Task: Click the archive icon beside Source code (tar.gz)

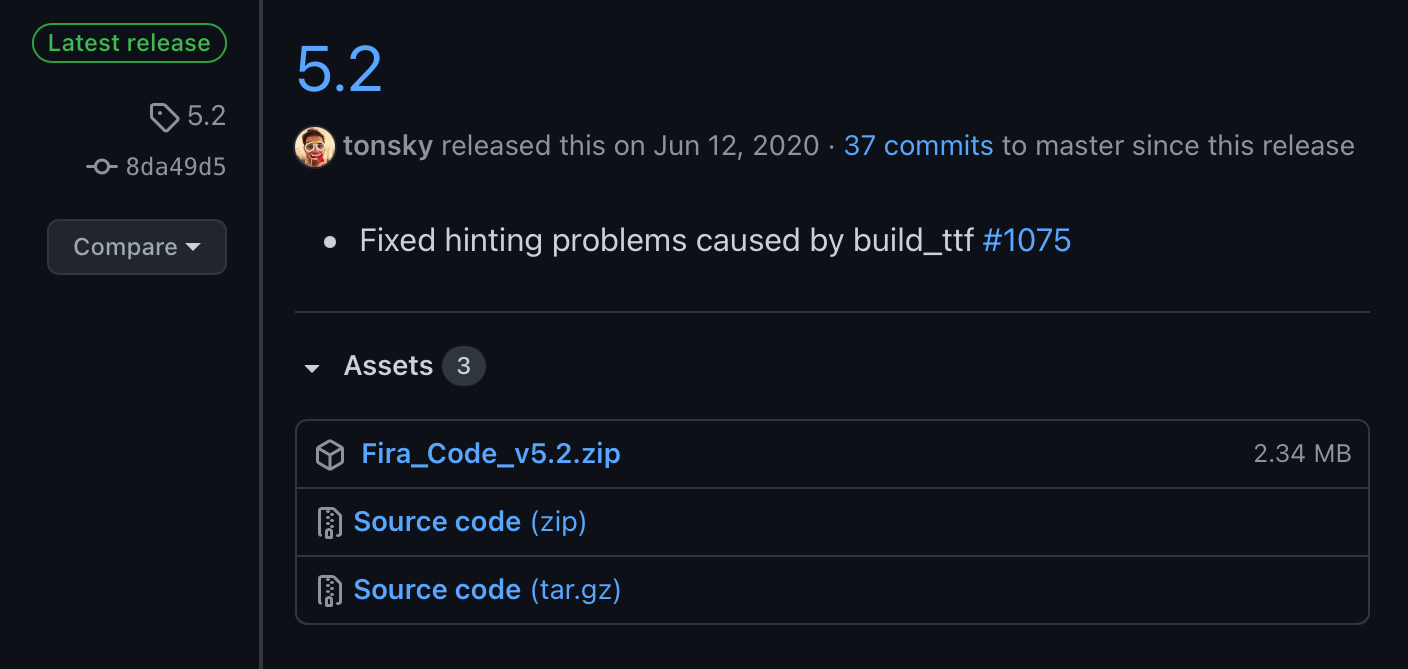Action: (329, 590)
